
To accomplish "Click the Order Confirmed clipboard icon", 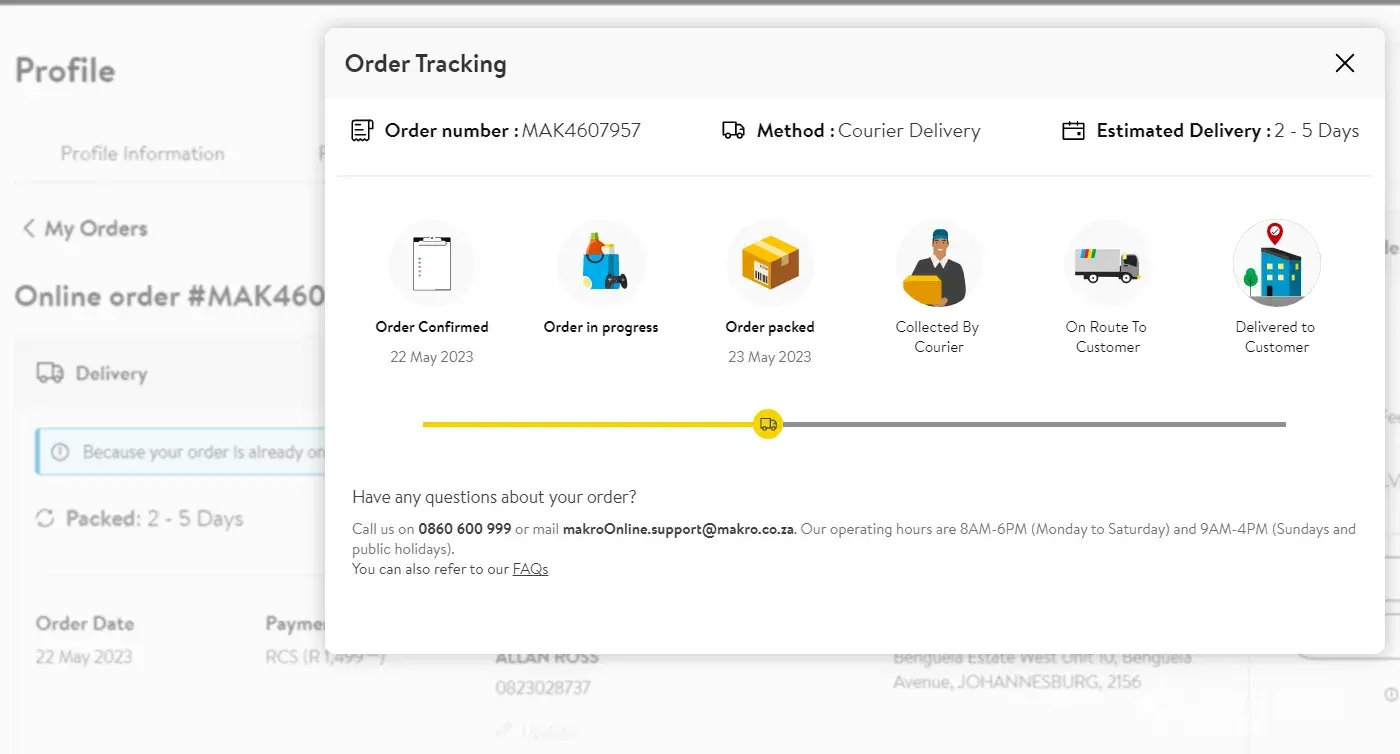I will tap(432, 264).
